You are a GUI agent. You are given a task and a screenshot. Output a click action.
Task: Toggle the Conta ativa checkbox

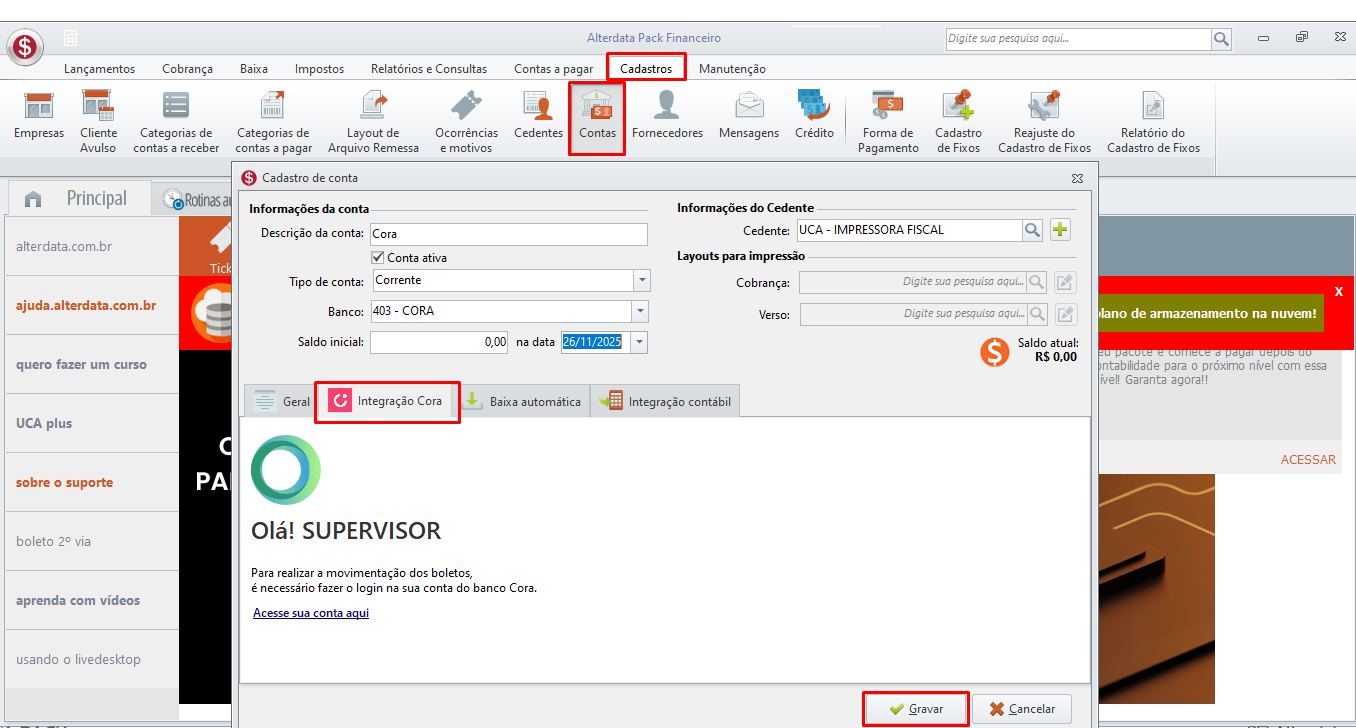[378, 258]
